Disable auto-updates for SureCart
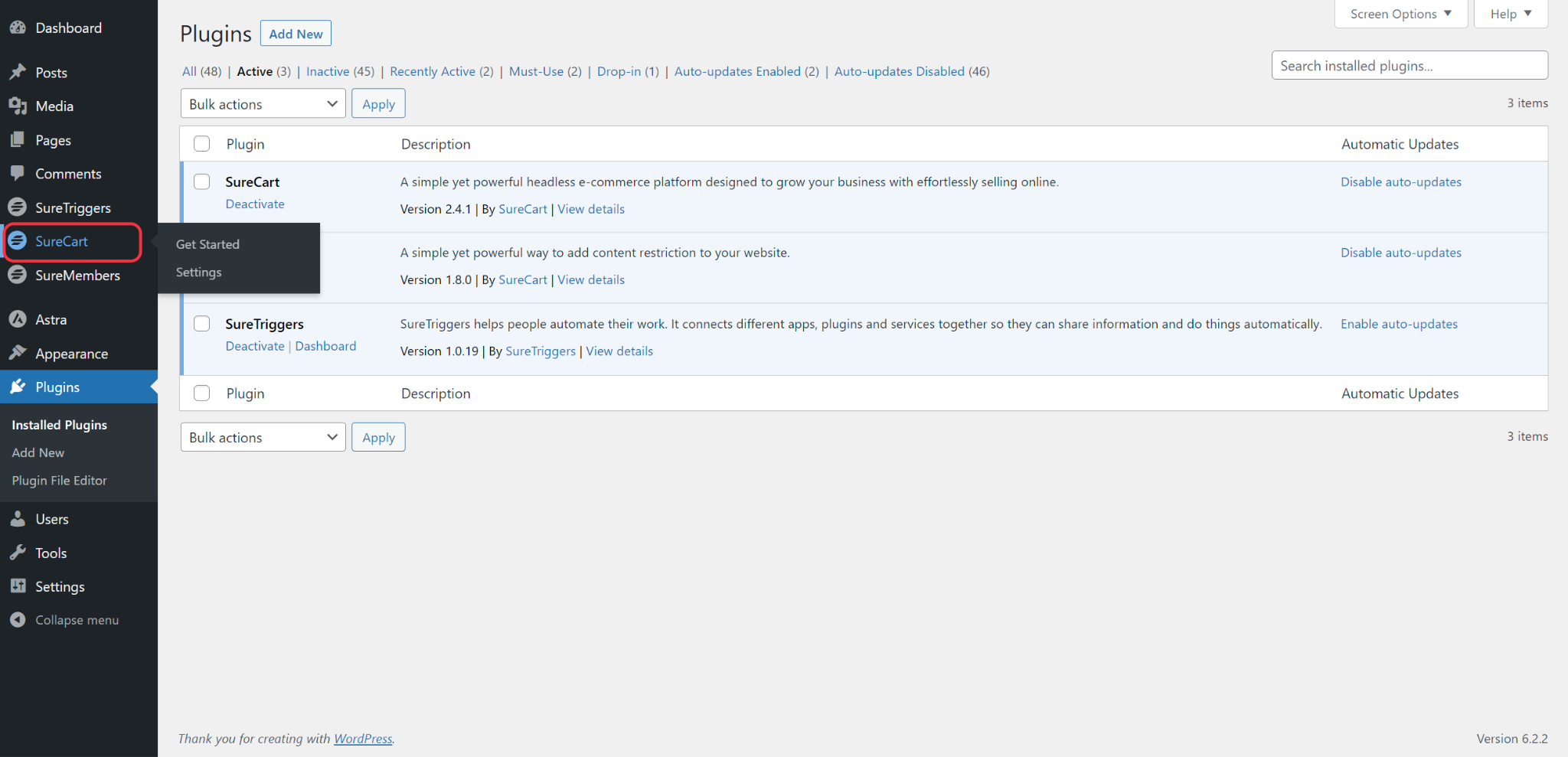1568x757 pixels. tap(1401, 181)
